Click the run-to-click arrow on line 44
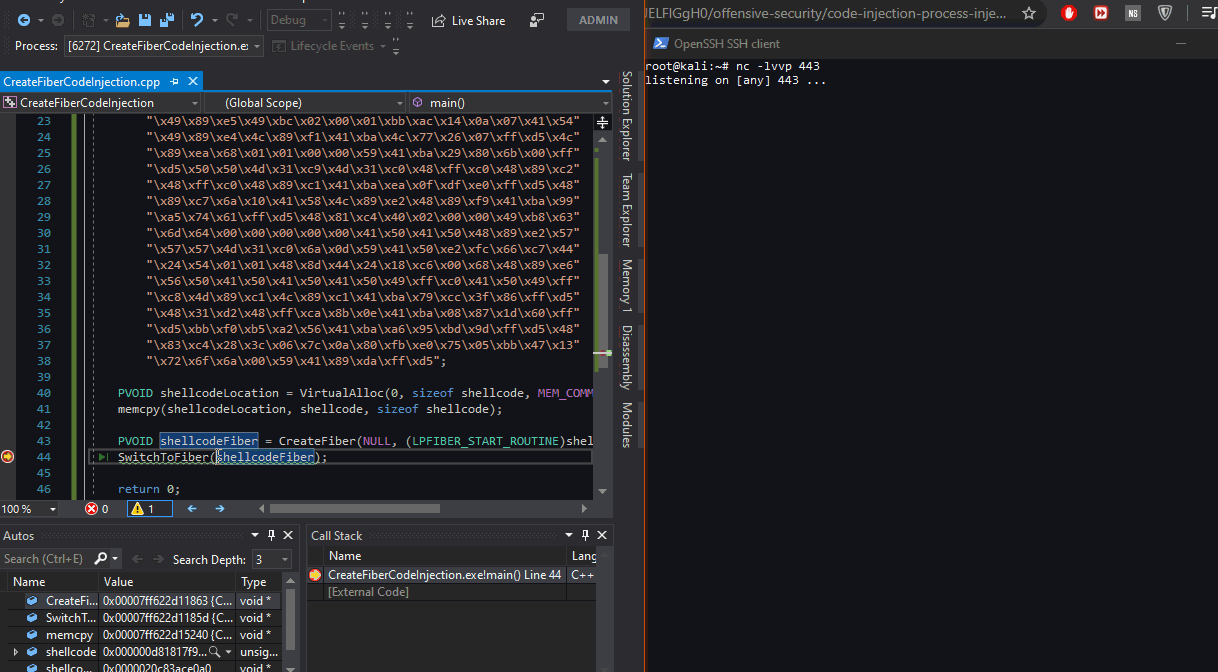Screen dimensions: 1218x672 (101, 457)
